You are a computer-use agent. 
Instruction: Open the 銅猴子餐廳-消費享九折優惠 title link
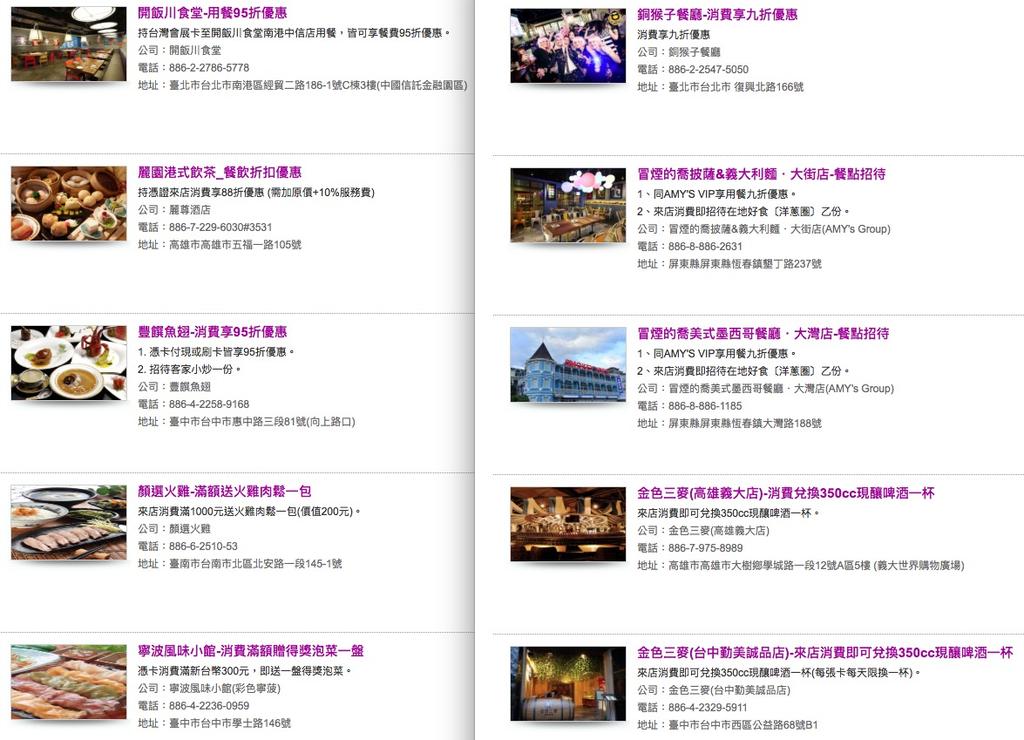click(717, 14)
